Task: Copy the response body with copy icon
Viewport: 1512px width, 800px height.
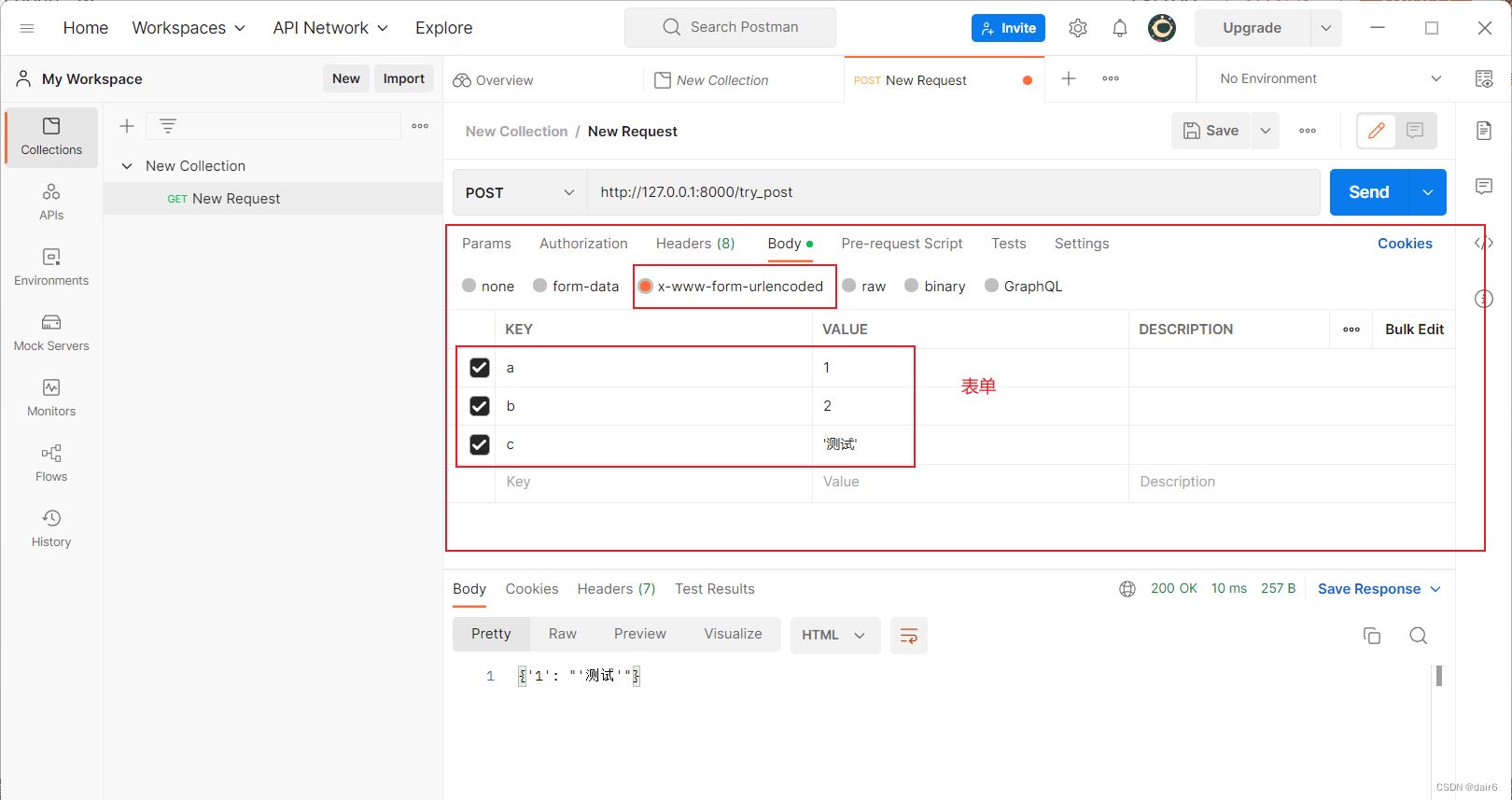Action: coord(1371,636)
